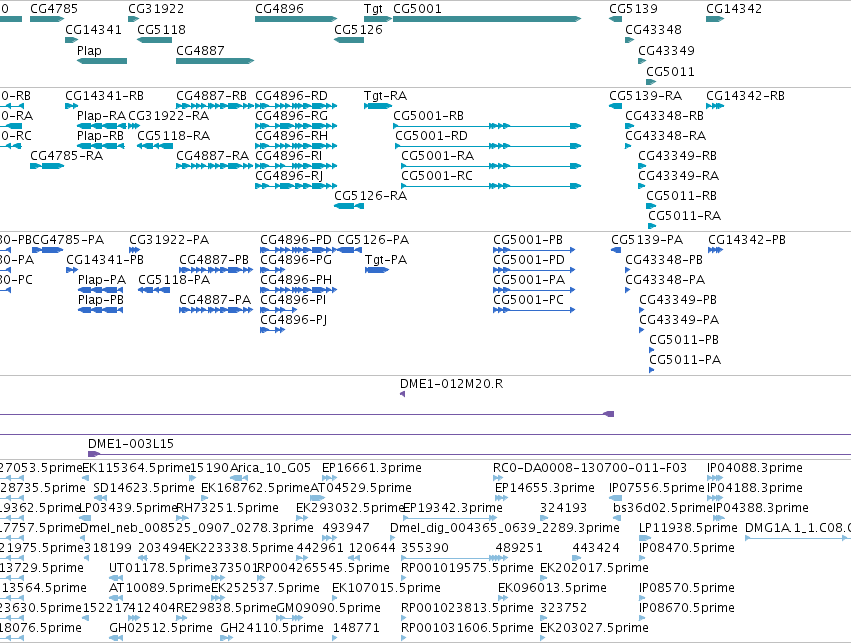Screen dimensions: 851x643
Task: Click EST label LP11938.5prime
Action: coord(688,528)
